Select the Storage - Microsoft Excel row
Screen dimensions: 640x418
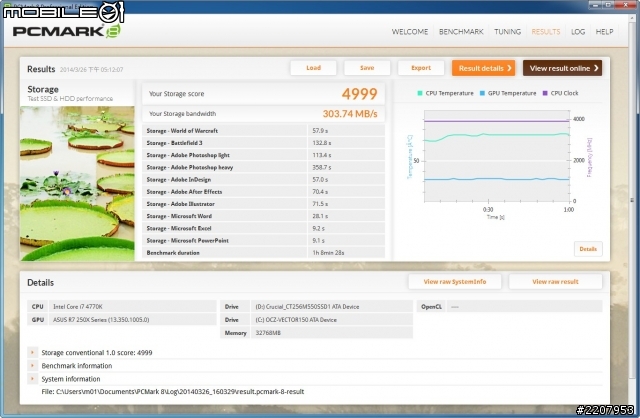(264, 228)
